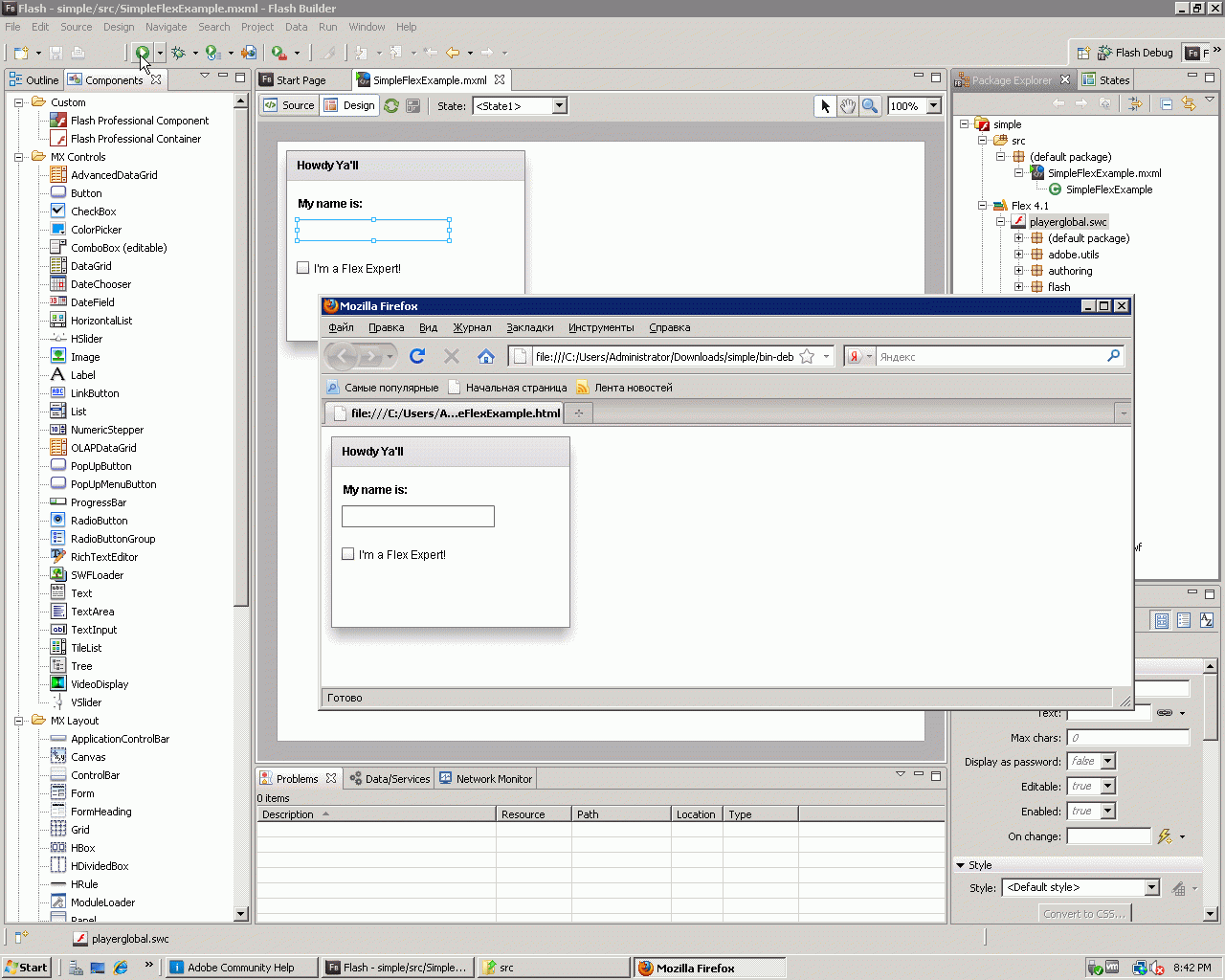Toggle Link with Editor in Package Explorer
This screenshot has width=1225, height=980.
pyautogui.click(x=1189, y=103)
